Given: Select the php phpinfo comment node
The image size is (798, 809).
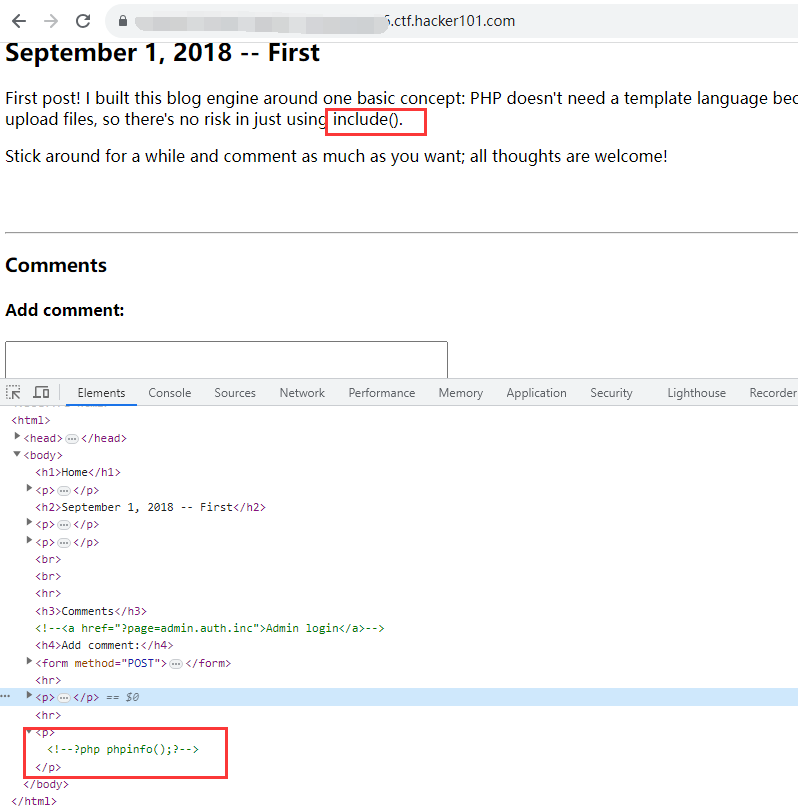Looking at the screenshot, I should point(123,749).
